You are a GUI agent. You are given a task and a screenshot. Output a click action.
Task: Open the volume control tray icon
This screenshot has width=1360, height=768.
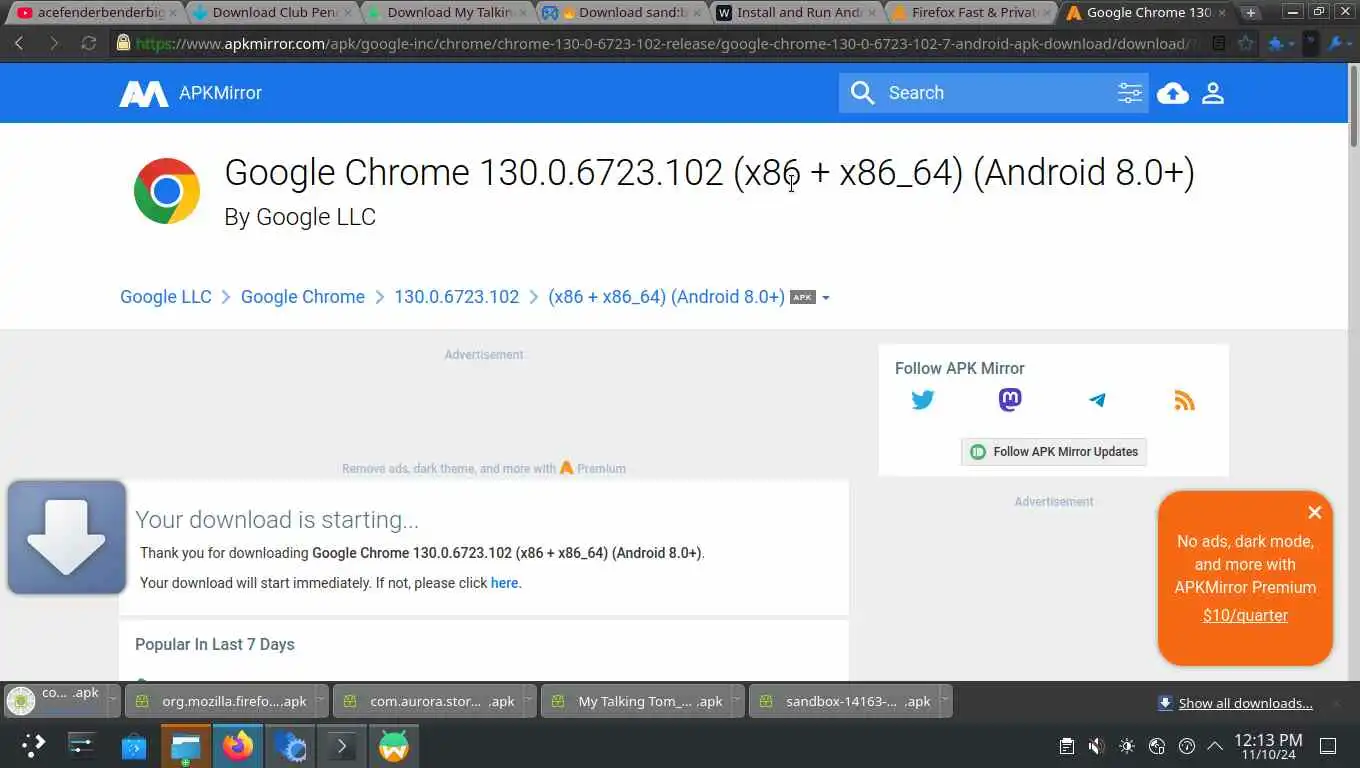click(1096, 746)
